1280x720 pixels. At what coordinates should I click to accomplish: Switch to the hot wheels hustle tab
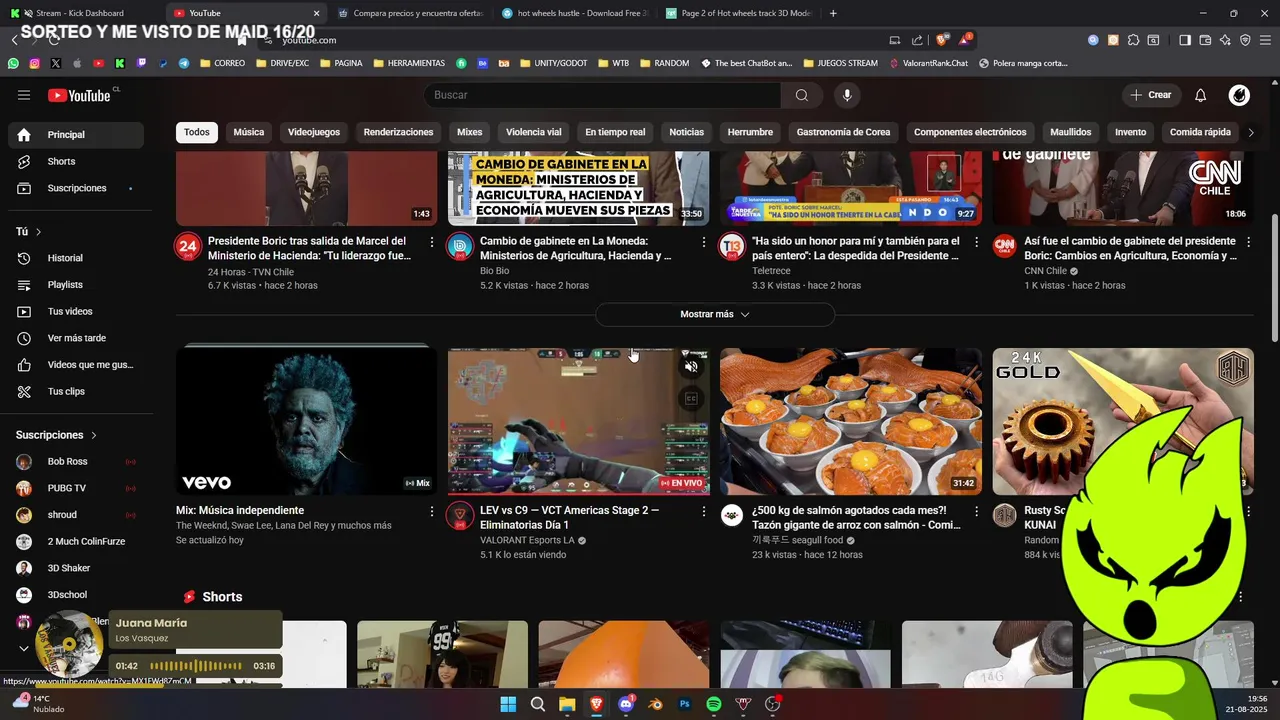click(574, 13)
